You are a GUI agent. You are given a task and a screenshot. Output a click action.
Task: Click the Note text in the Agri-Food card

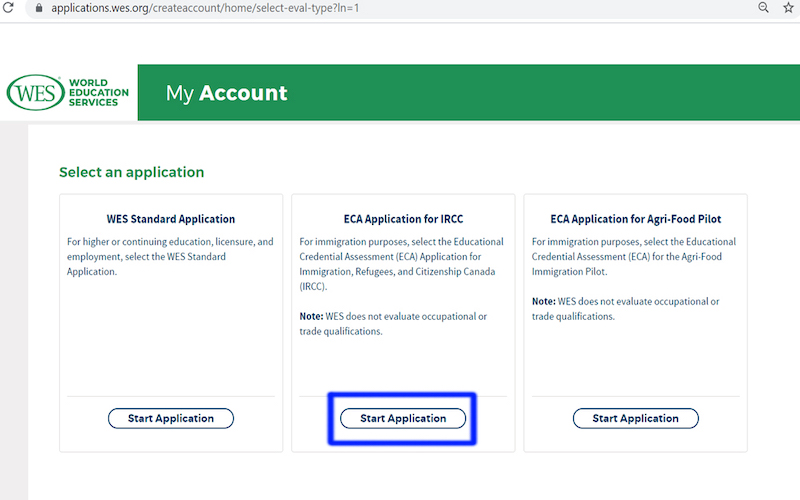click(x=626, y=309)
